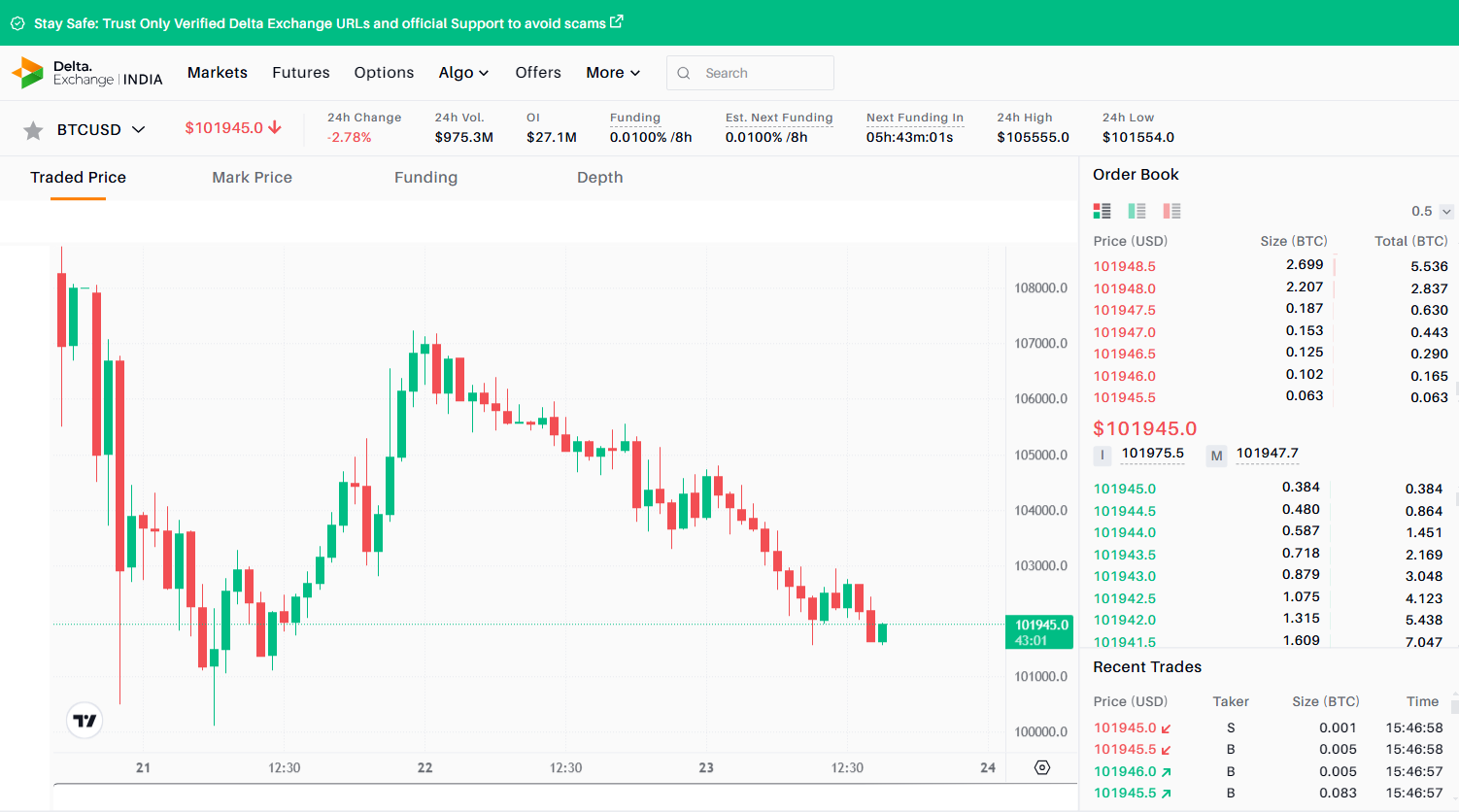Click the mark price 'M' badge
Viewport: 1459px width, 812px height.
tap(1216, 455)
